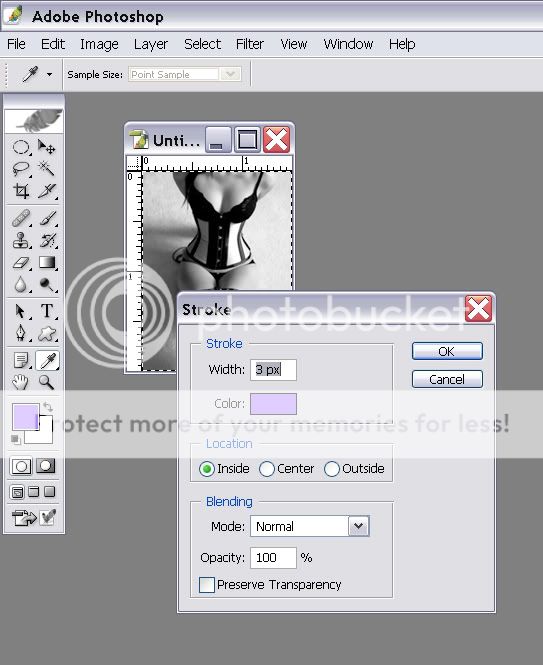
Task: Select the Type tool
Action: tap(47, 311)
